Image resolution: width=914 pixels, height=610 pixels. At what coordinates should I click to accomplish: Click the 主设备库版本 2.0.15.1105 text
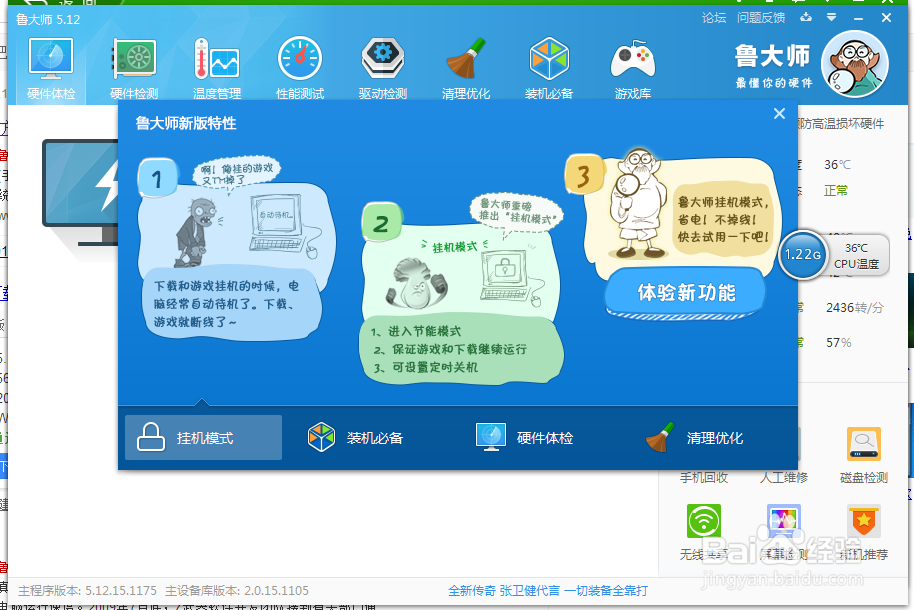coord(237,591)
